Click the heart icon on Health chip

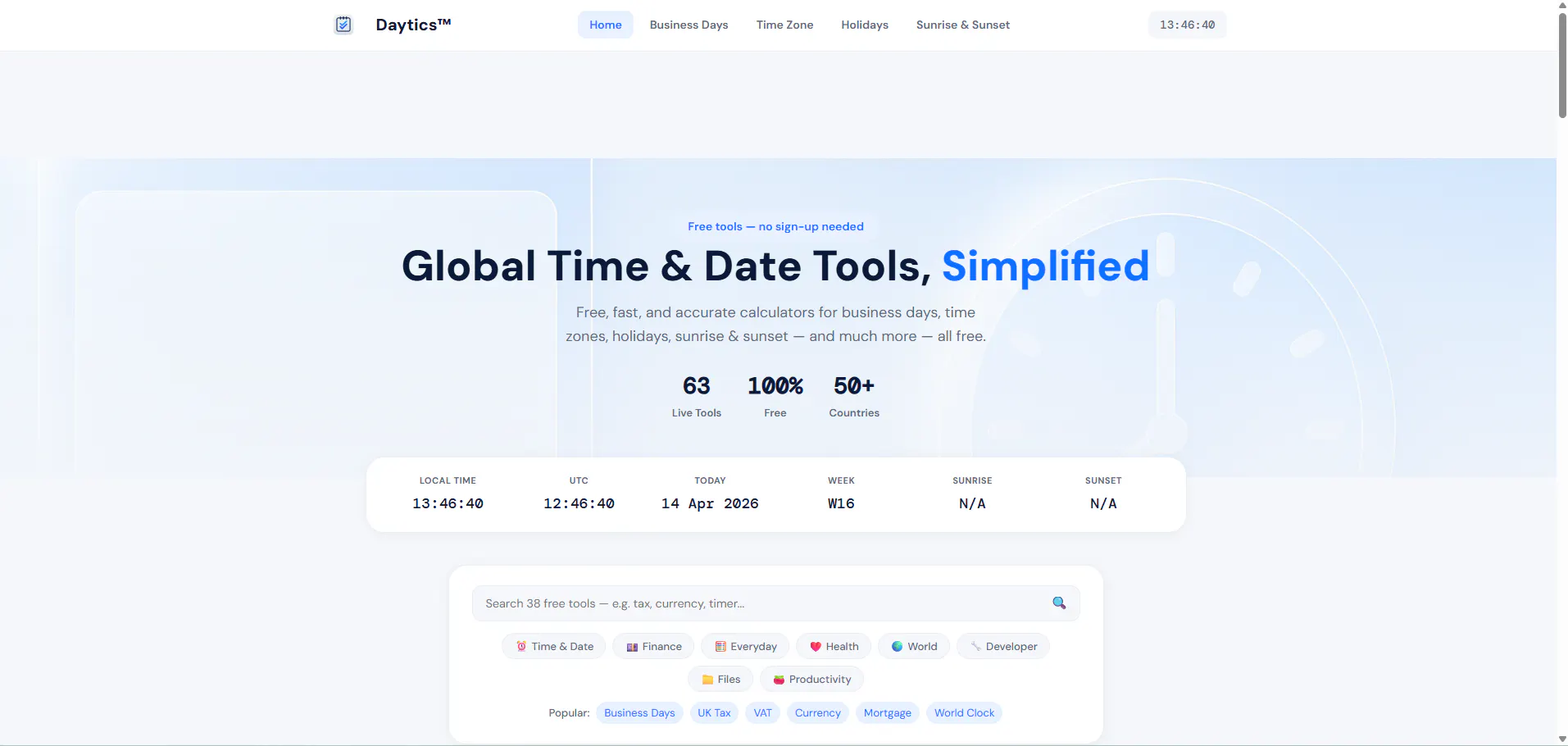816,646
